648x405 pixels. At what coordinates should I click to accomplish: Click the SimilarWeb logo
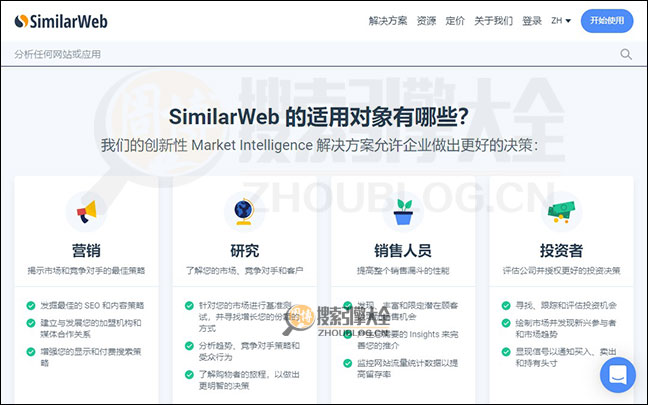pos(61,21)
